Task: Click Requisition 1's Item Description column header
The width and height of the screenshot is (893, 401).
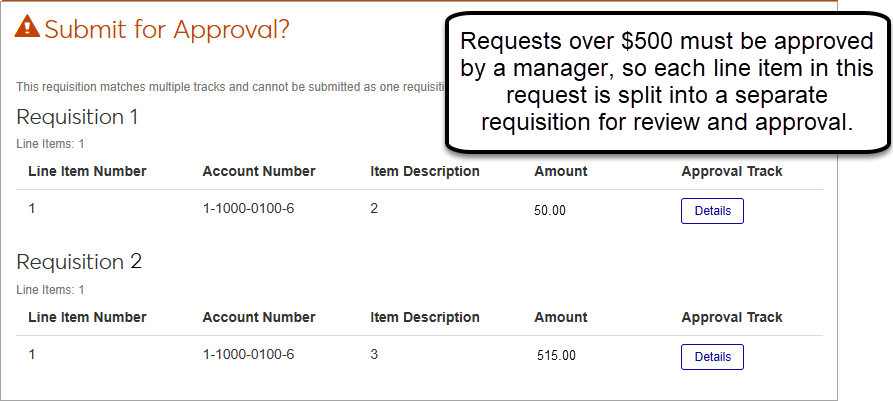Action: [x=424, y=171]
